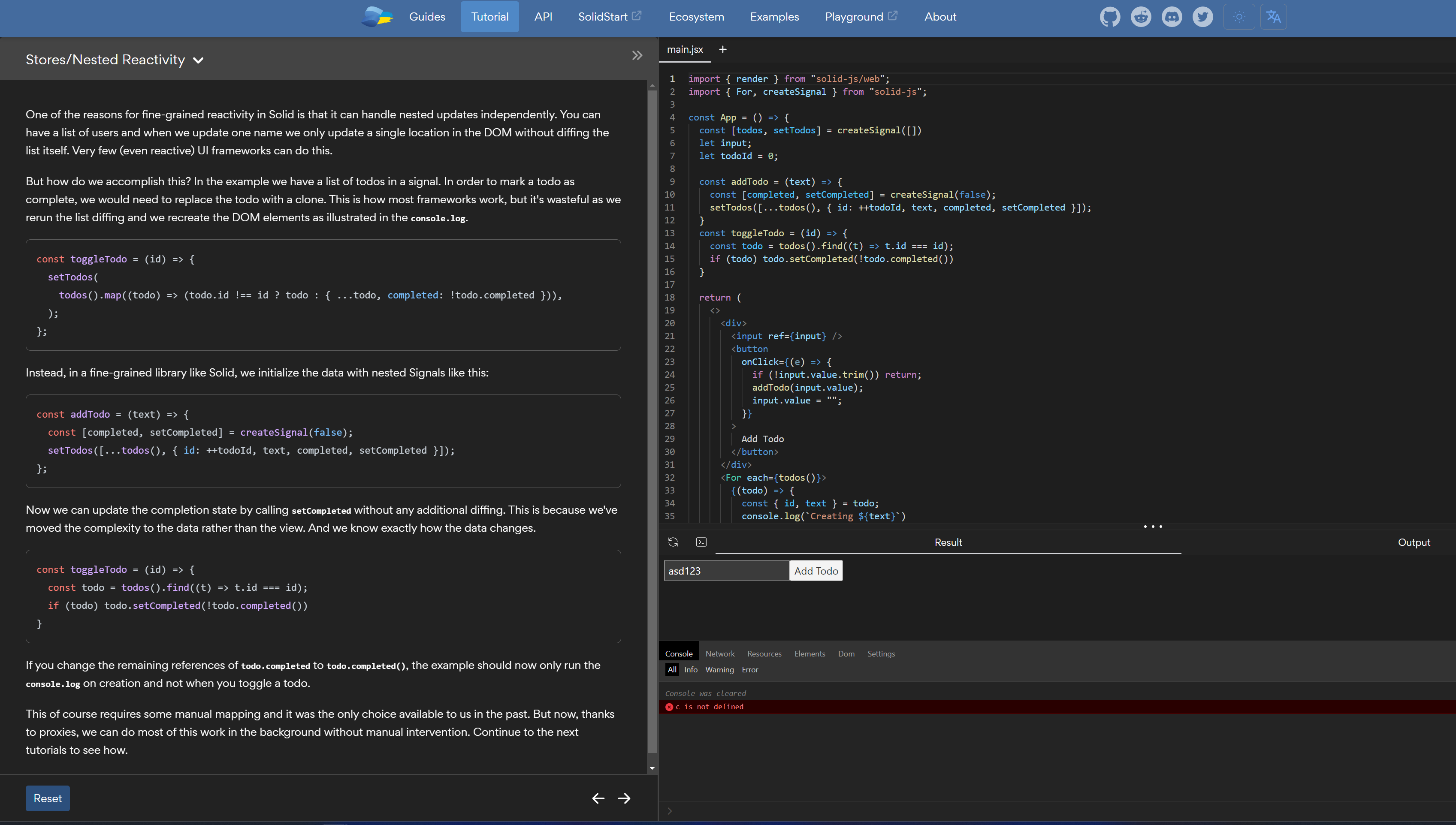Image resolution: width=1456 pixels, height=825 pixels.
Task: Click the Reset button
Action: 48,798
